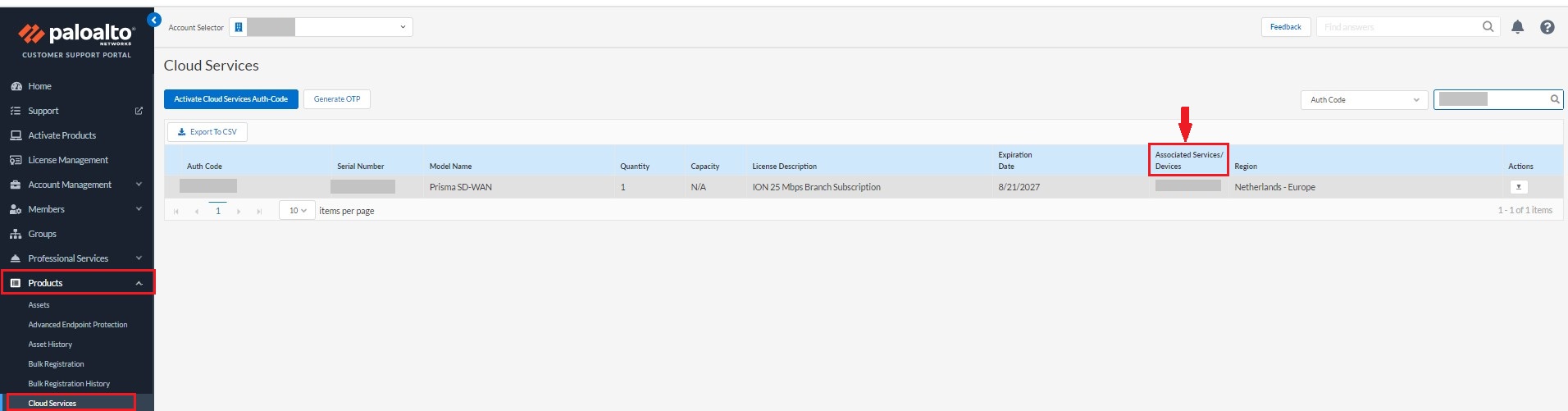Click the Feedback button
This screenshot has height=411, width=1568.
[x=1286, y=27]
